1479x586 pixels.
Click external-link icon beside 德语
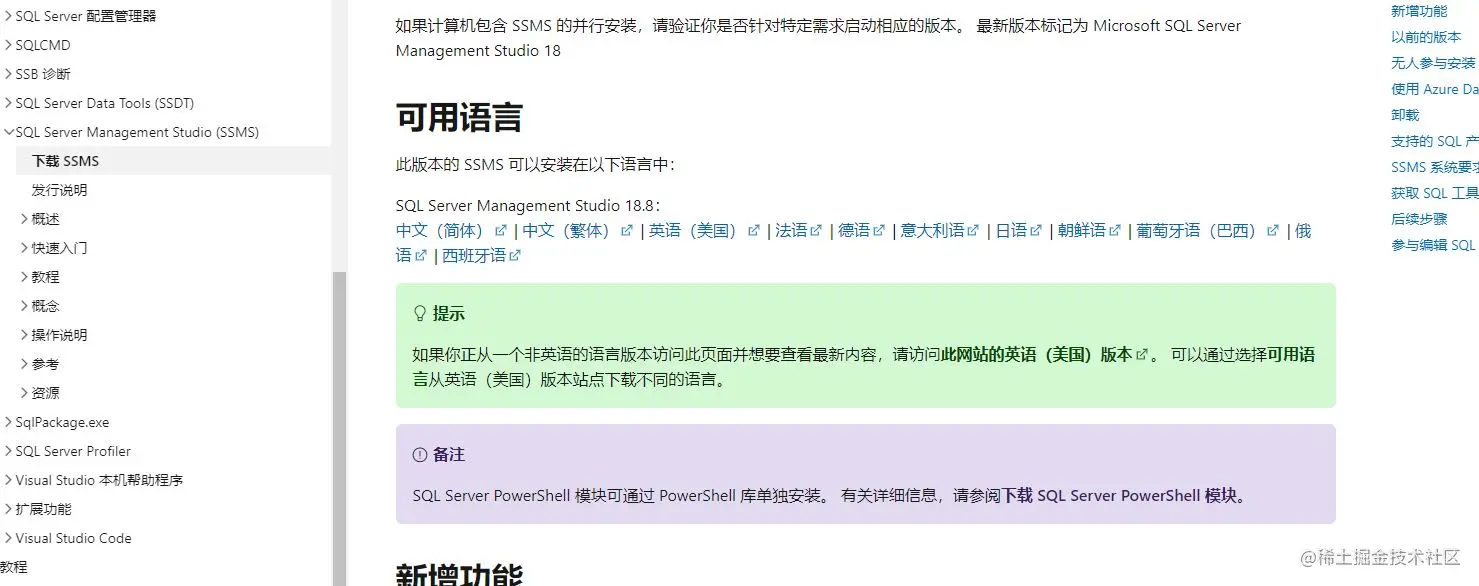click(879, 231)
